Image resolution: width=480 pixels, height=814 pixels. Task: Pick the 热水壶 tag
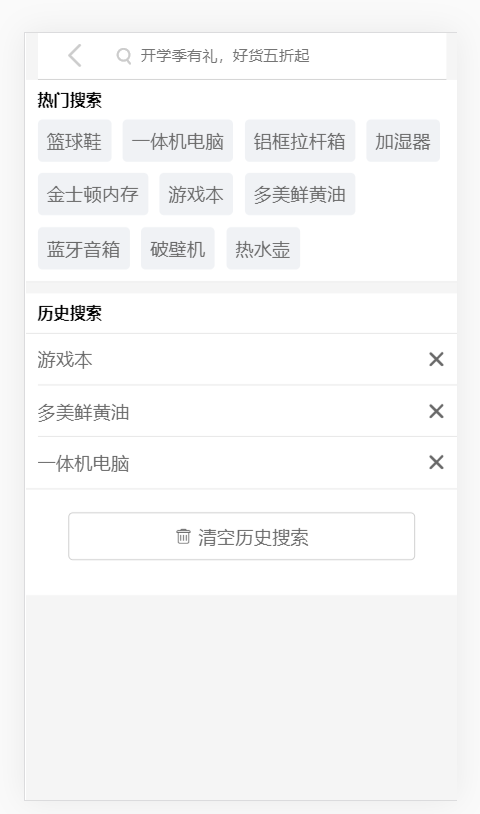tap(263, 248)
